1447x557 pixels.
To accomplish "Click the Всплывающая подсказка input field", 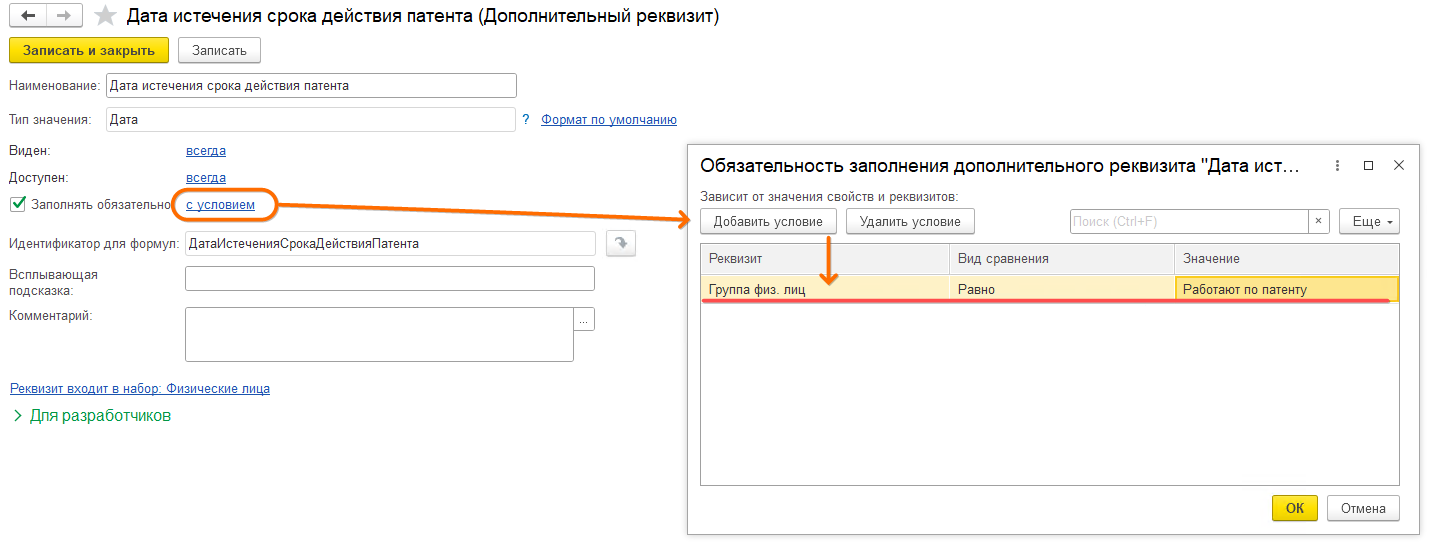I will [390, 278].
